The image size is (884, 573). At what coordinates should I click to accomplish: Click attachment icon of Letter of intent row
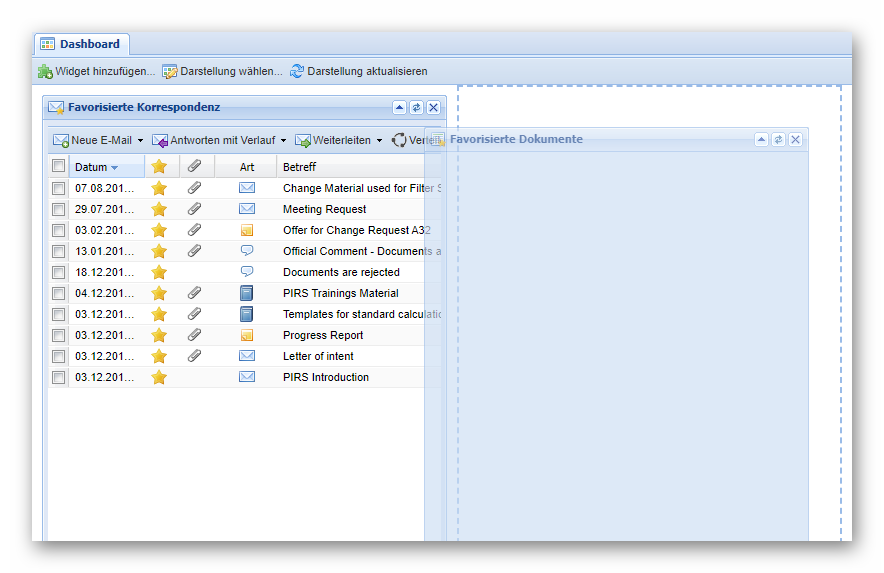195,355
